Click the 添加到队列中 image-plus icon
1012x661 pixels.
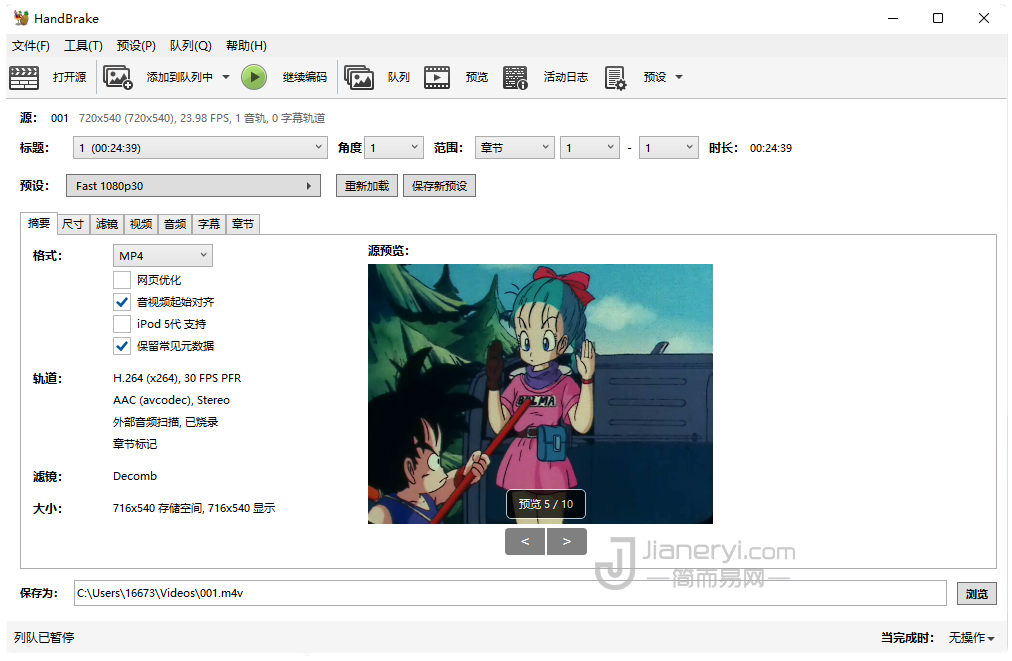(117, 77)
